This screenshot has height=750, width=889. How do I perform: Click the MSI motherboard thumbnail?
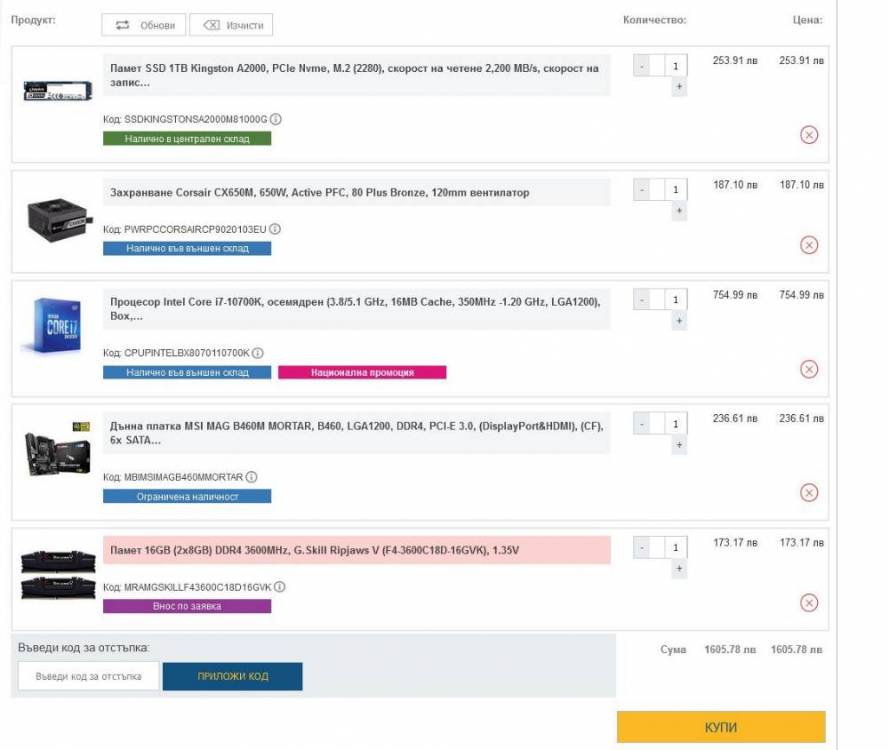[57, 449]
